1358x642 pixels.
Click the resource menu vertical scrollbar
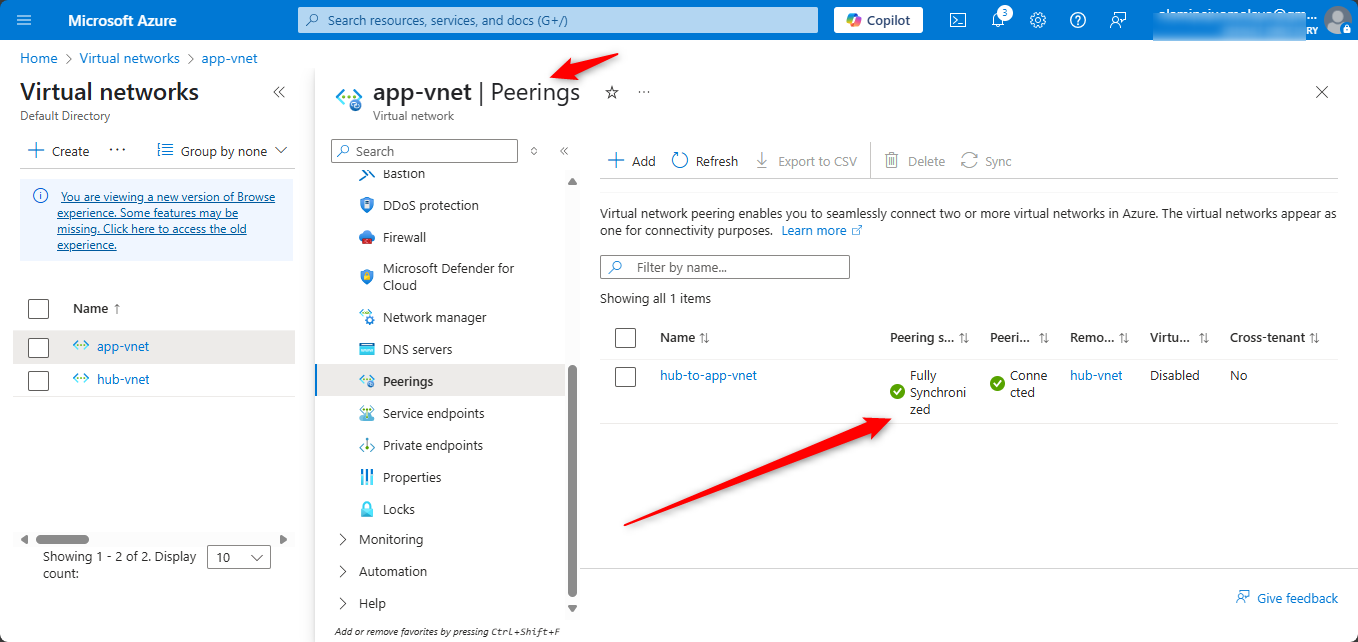pyautogui.click(x=572, y=480)
